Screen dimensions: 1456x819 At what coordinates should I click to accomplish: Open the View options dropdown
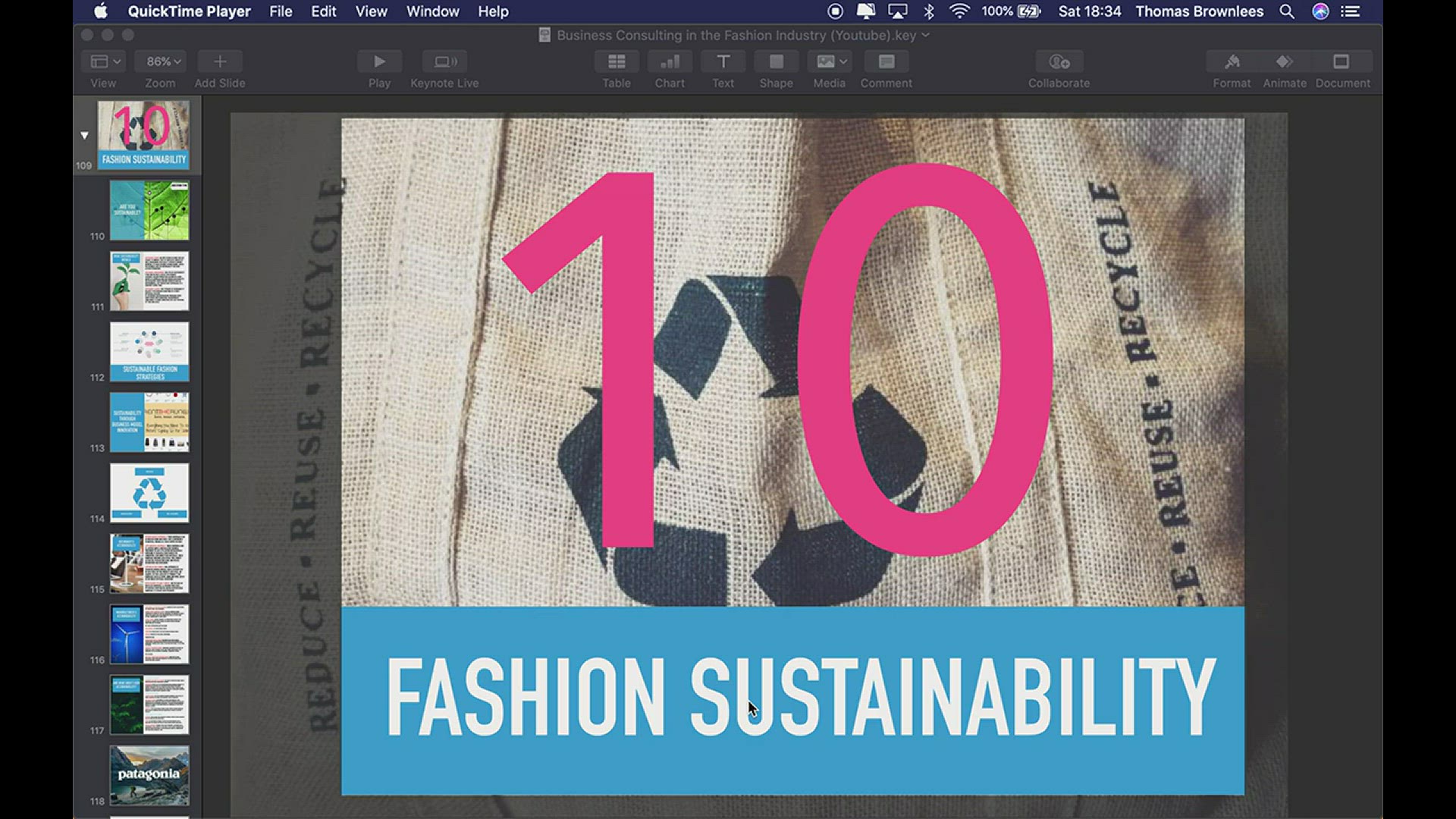point(105,61)
